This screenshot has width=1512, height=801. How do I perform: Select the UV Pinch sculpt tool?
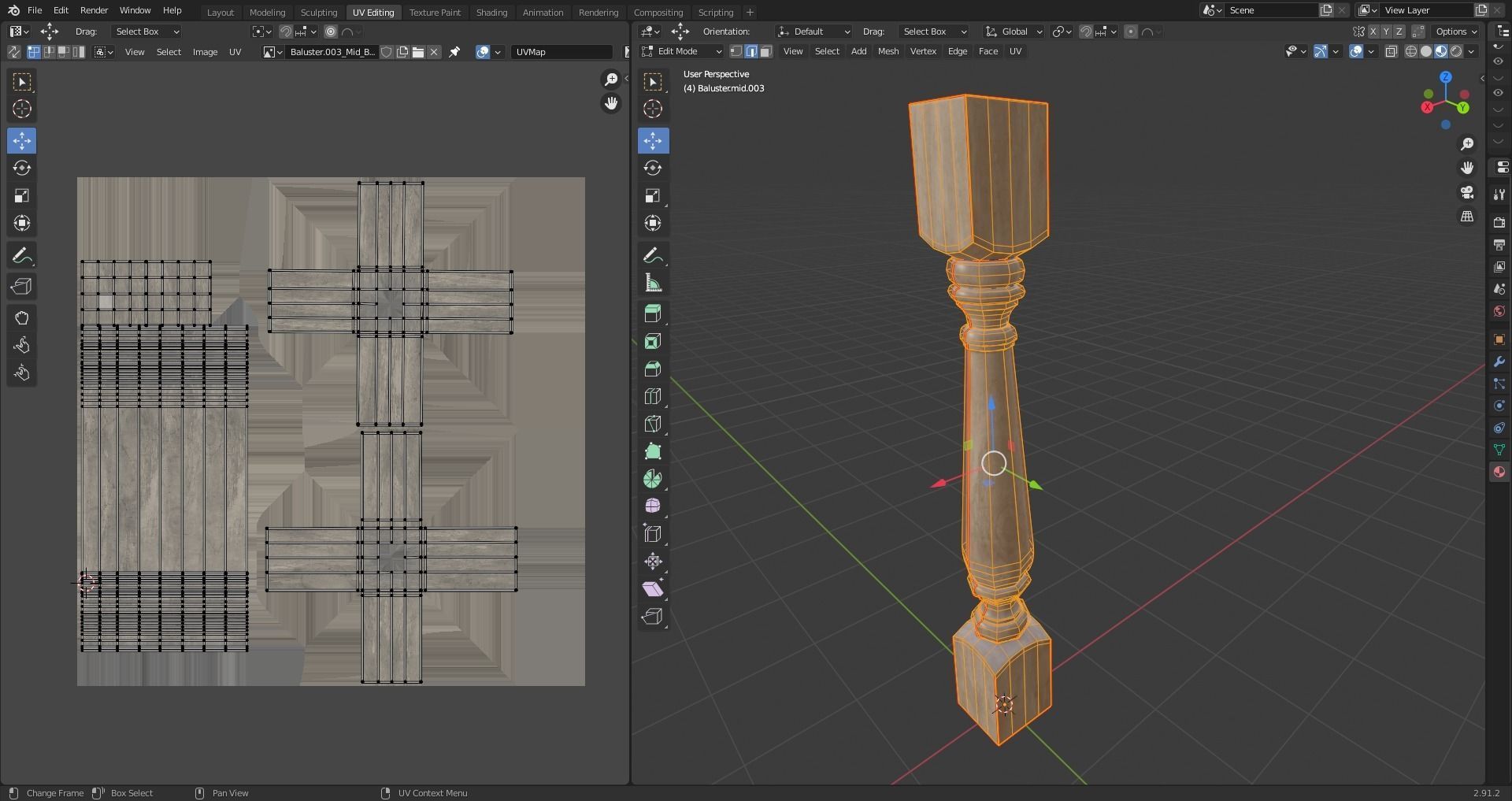point(22,373)
